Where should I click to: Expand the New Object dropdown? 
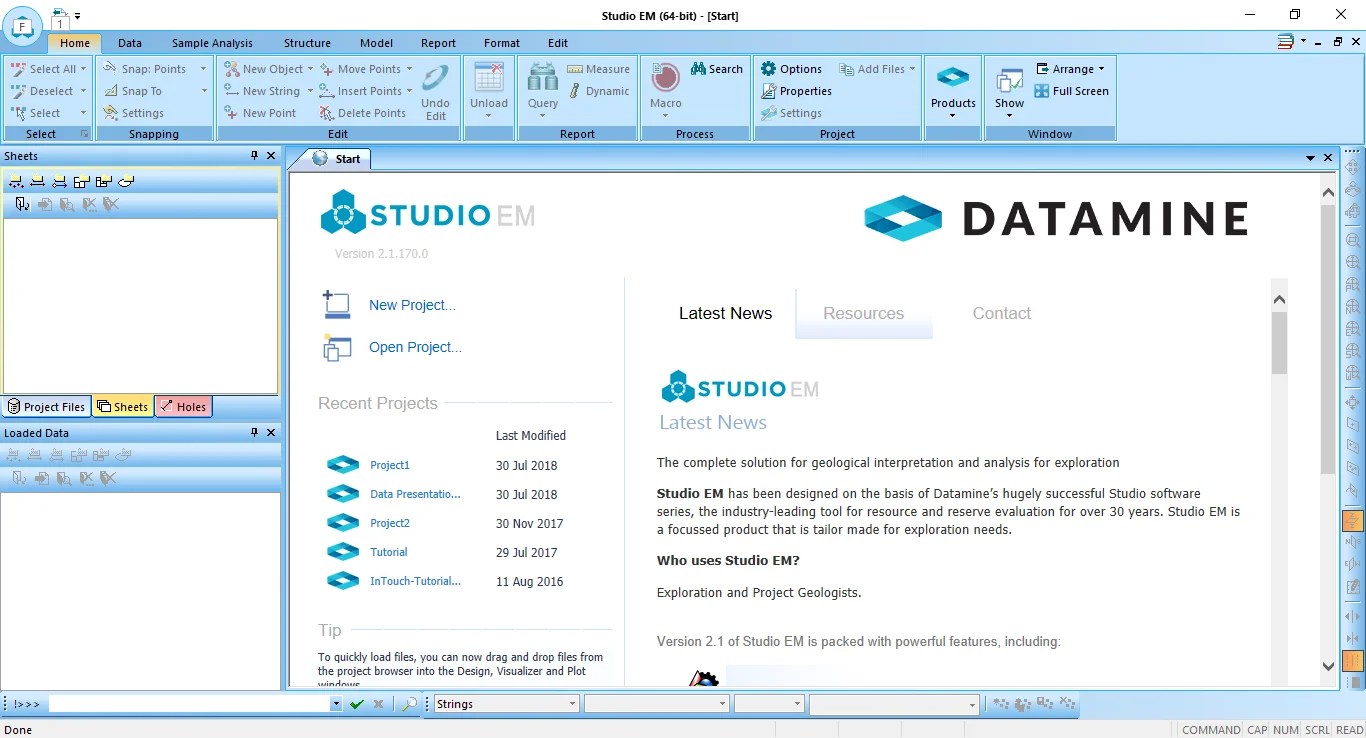pos(310,68)
